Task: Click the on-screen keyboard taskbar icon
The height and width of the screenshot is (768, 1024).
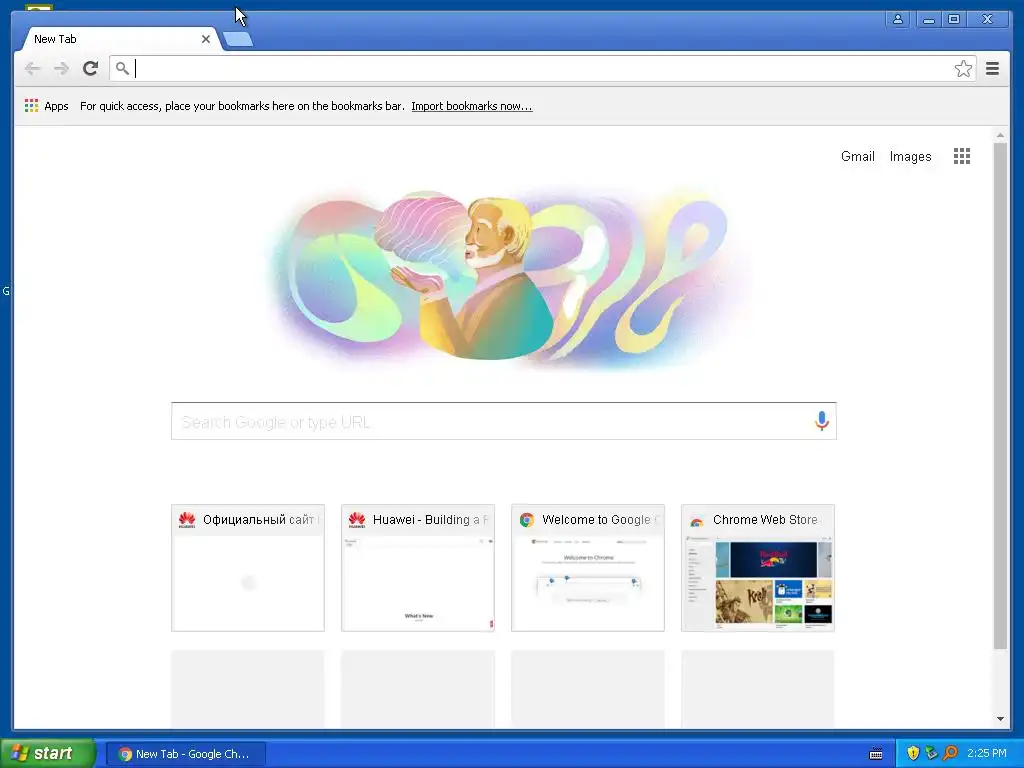Action: [x=876, y=754]
